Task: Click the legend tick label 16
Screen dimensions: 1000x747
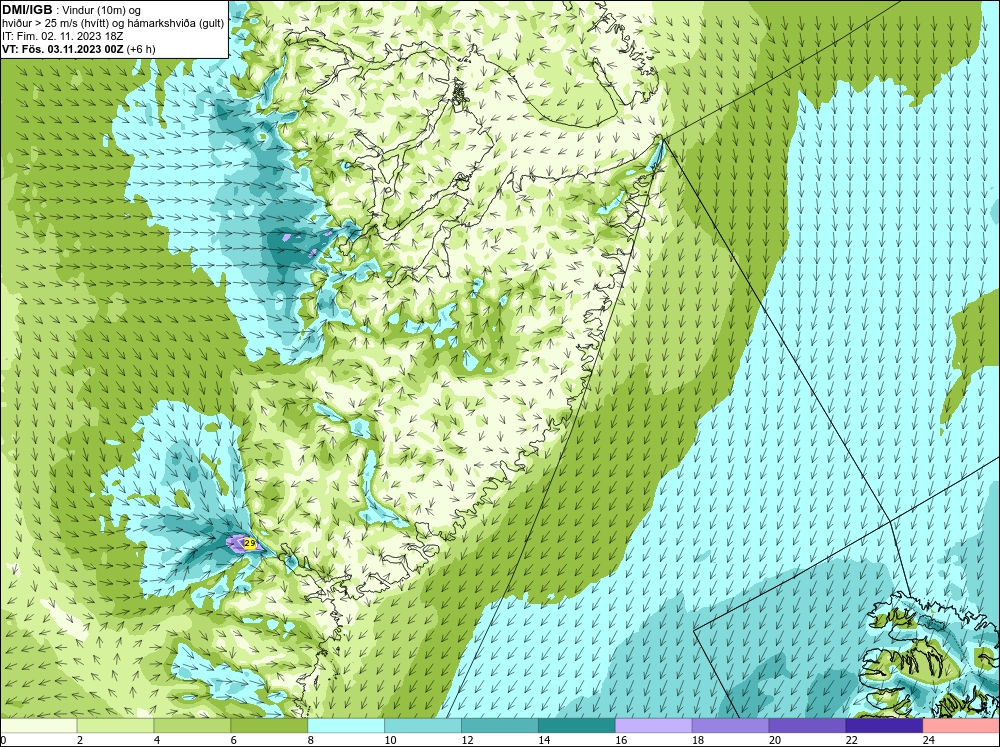Action: pyautogui.click(x=621, y=740)
